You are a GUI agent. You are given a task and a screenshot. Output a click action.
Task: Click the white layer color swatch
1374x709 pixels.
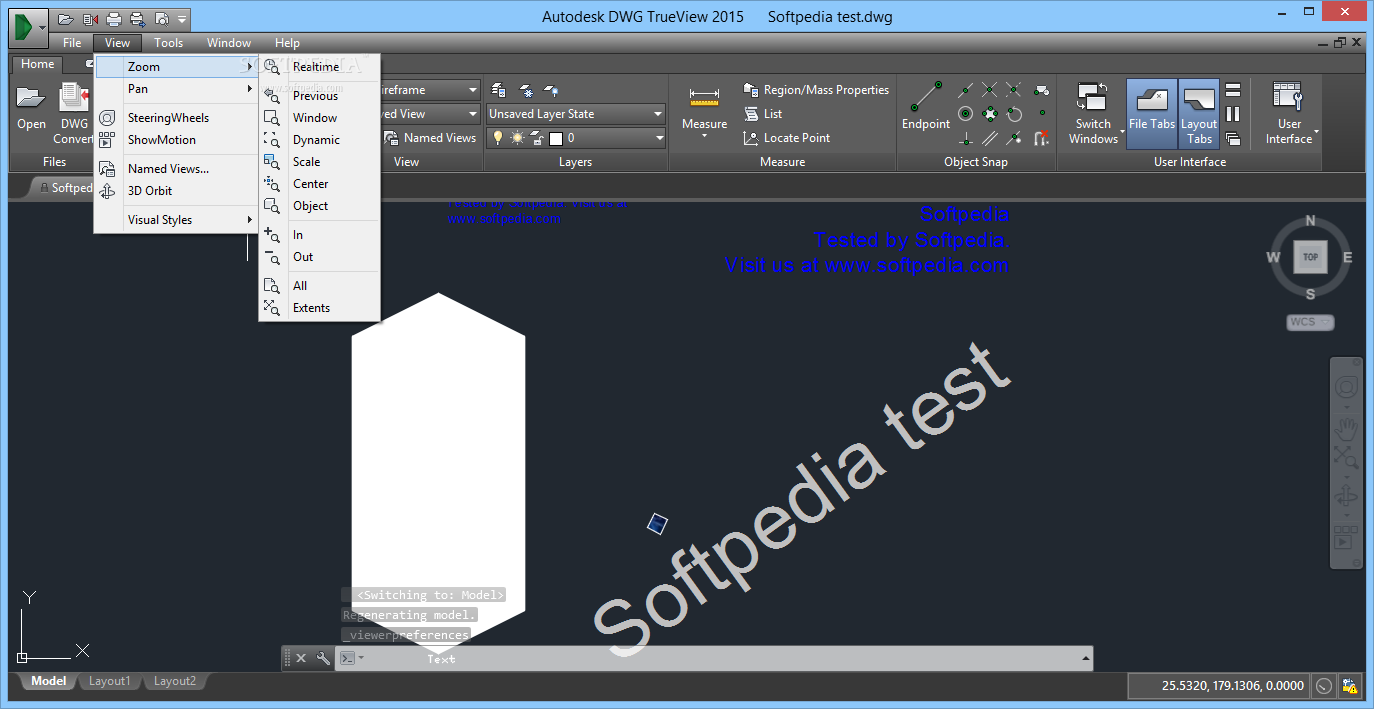557,138
